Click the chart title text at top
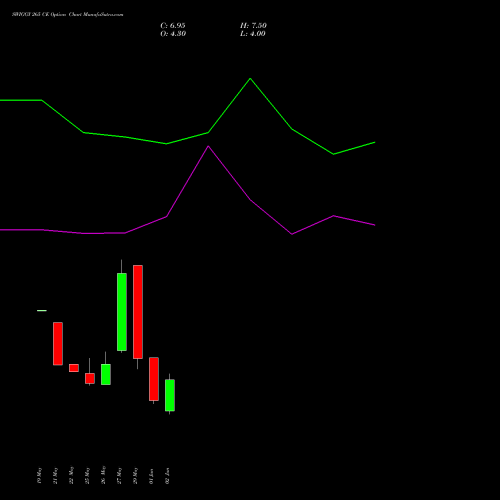This screenshot has width=500, height=500. pyautogui.click(x=68, y=15)
